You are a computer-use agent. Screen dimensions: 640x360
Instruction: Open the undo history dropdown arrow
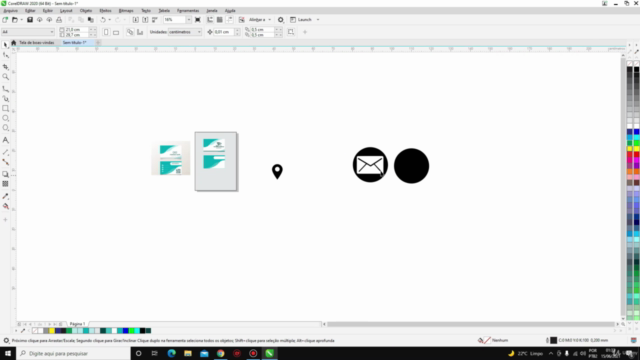[x=109, y=20]
